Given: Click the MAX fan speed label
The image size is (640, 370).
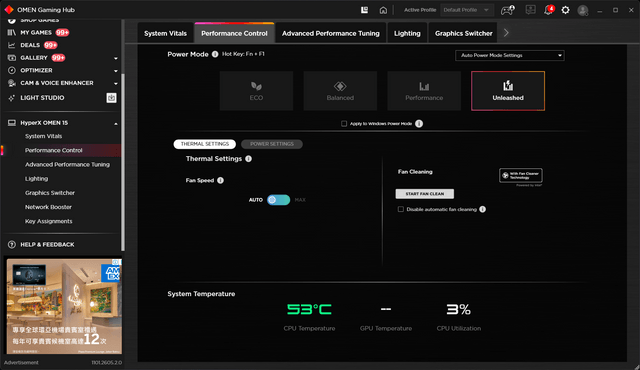Looking at the screenshot, I should tap(300, 200).
